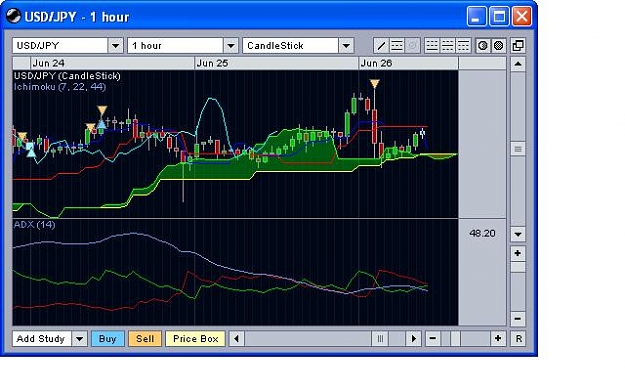The image size is (625, 391).
Task: Zoom out horizontally with bottom minus button
Action: tap(433, 339)
